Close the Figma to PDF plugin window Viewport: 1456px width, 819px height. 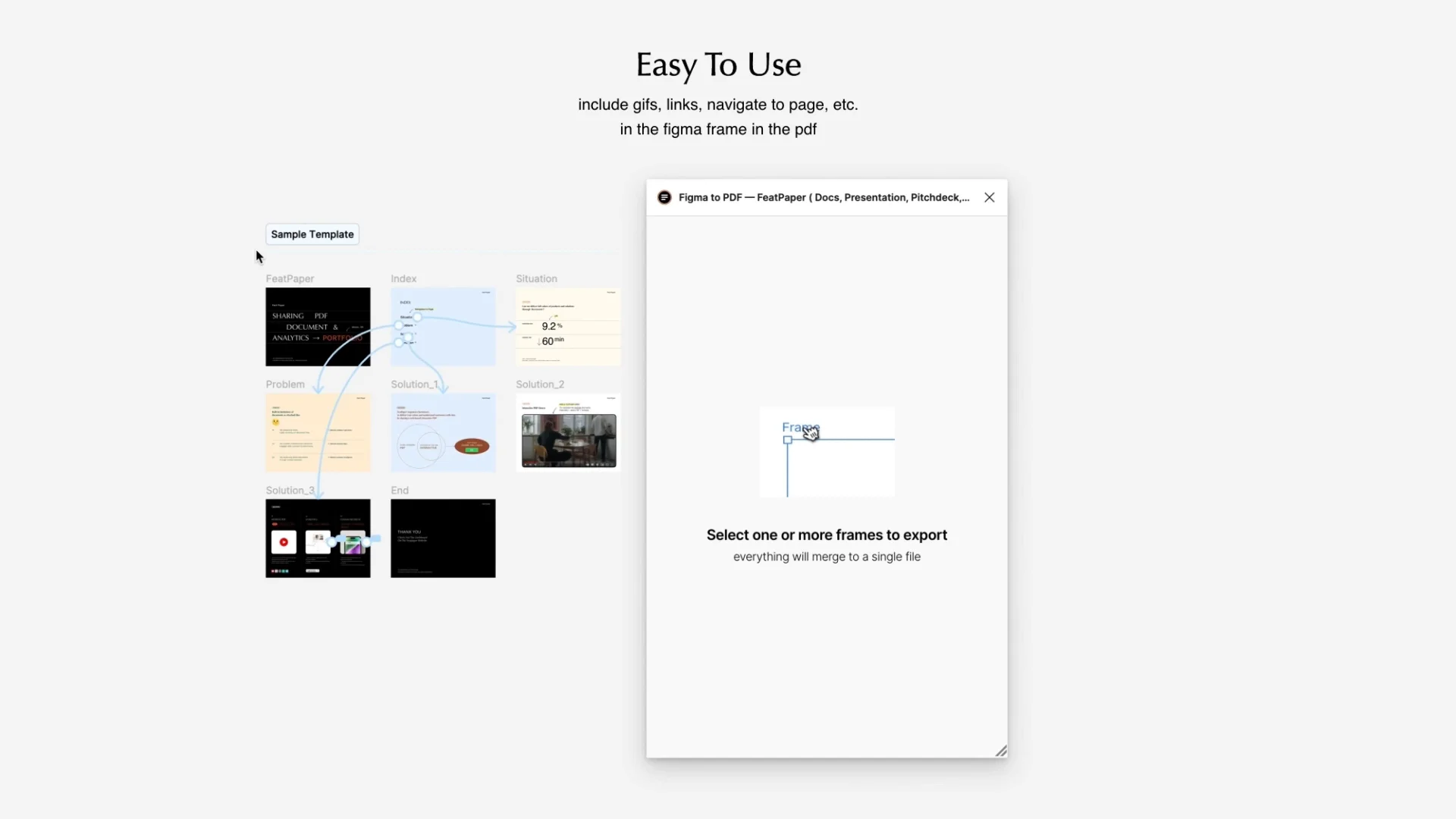pyautogui.click(x=989, y=197)
